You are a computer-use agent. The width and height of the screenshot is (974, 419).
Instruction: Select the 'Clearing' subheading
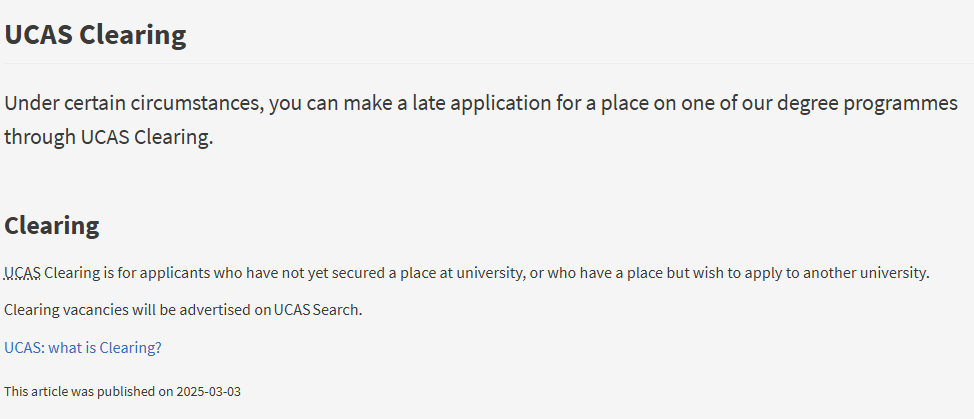pos(52,225)
